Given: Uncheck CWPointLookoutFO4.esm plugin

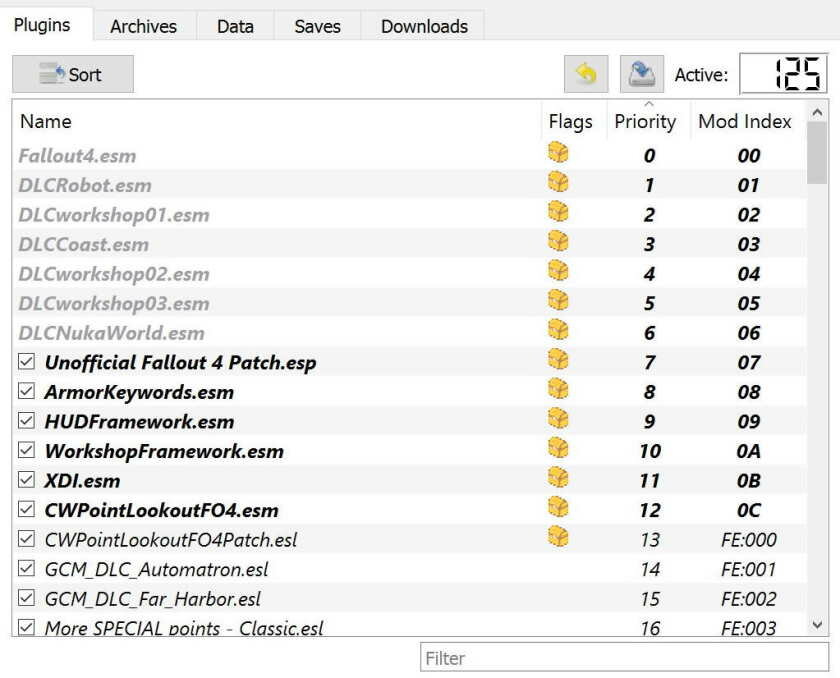Looking at the screenshot, I should [x=26, y=509].
